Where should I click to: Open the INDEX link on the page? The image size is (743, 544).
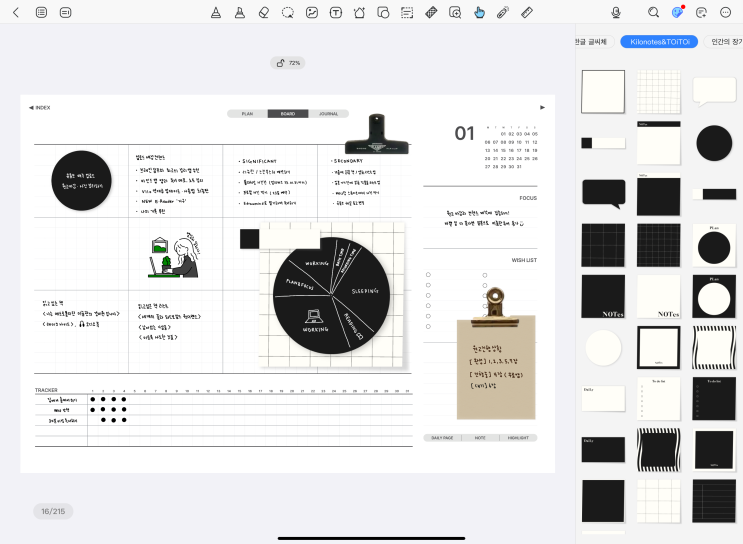[40, 108]
